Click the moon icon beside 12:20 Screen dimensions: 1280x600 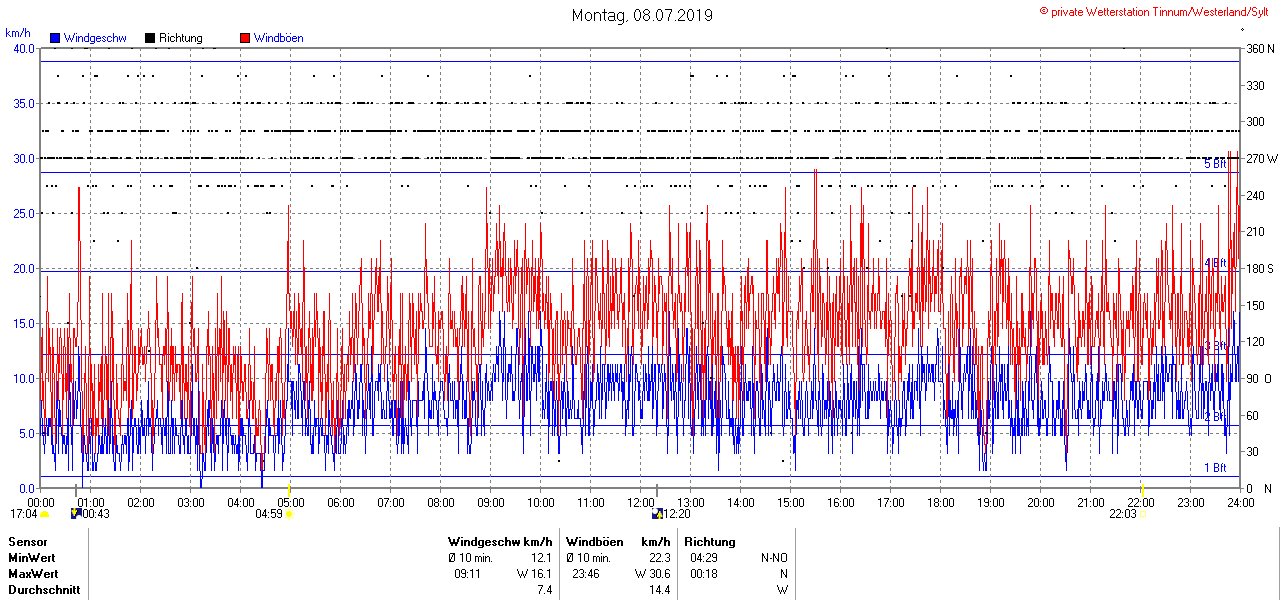pyautogui.click(x=657, y=513)
